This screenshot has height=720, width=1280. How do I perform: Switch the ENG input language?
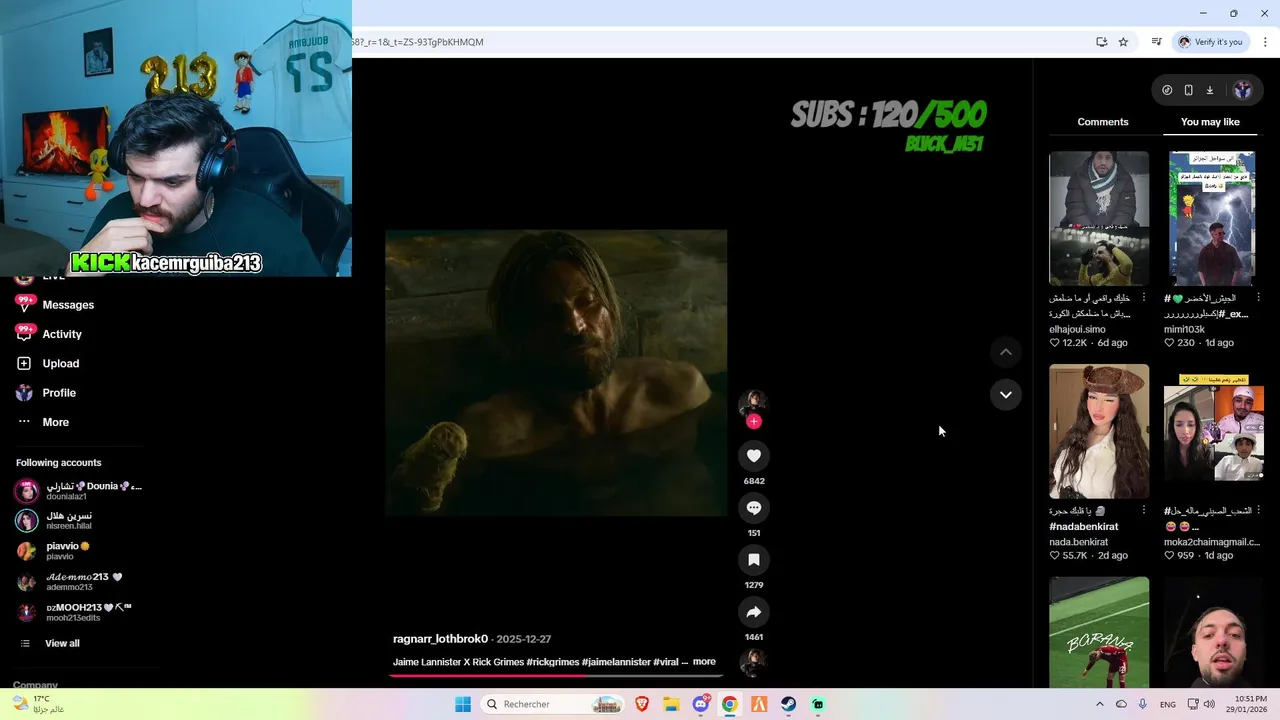pyautogui.click(x=1168, y=705)
